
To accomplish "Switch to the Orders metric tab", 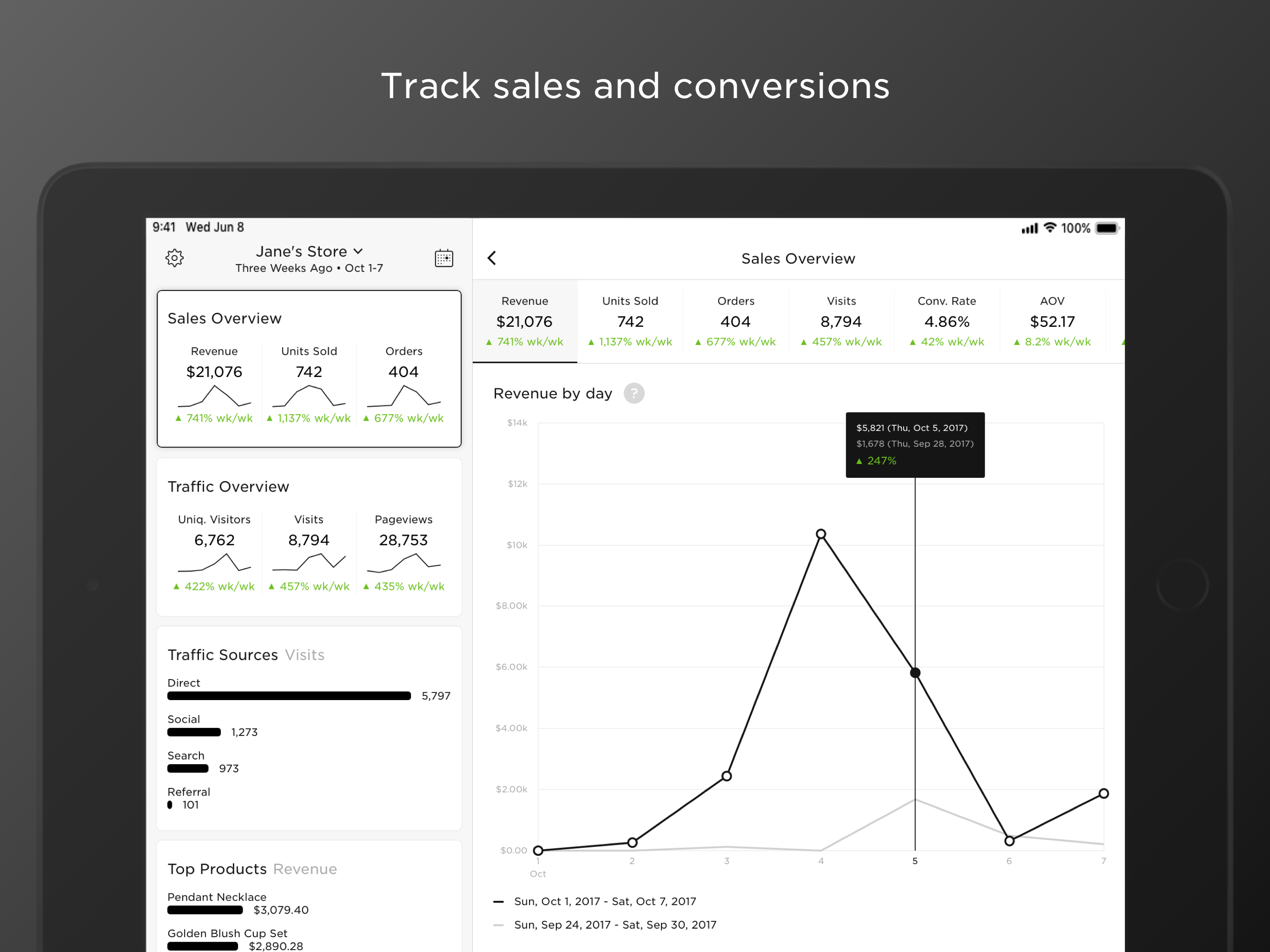I will pos(735,321).
